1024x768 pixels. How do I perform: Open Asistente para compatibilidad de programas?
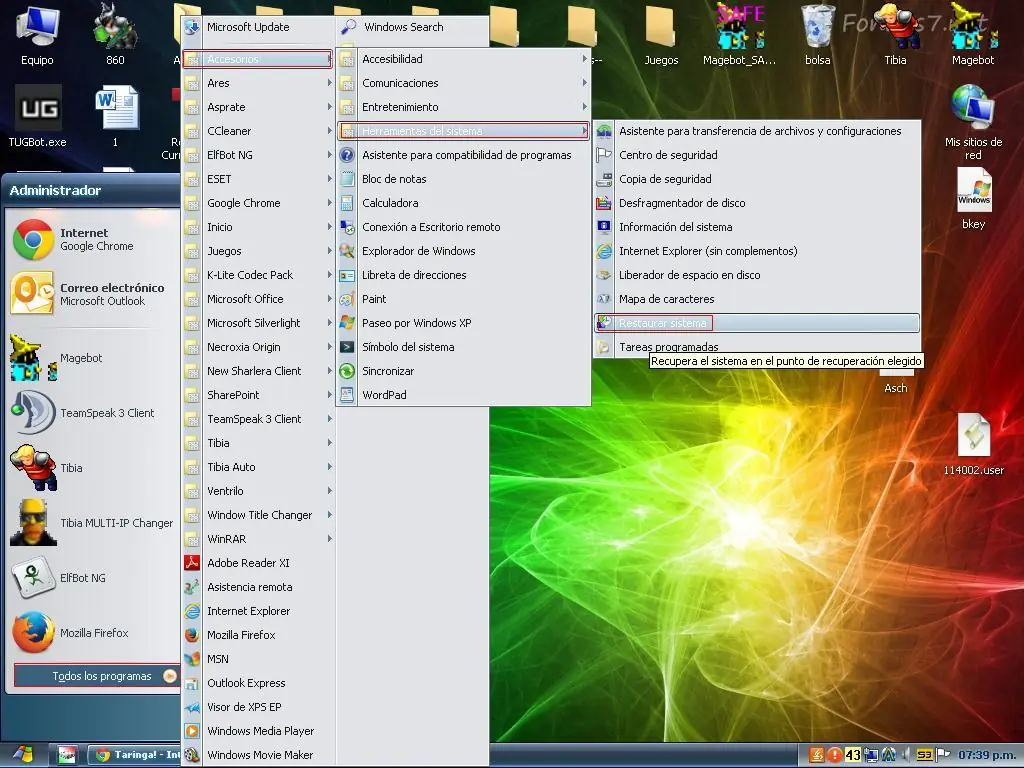click(x=463, y=155)
